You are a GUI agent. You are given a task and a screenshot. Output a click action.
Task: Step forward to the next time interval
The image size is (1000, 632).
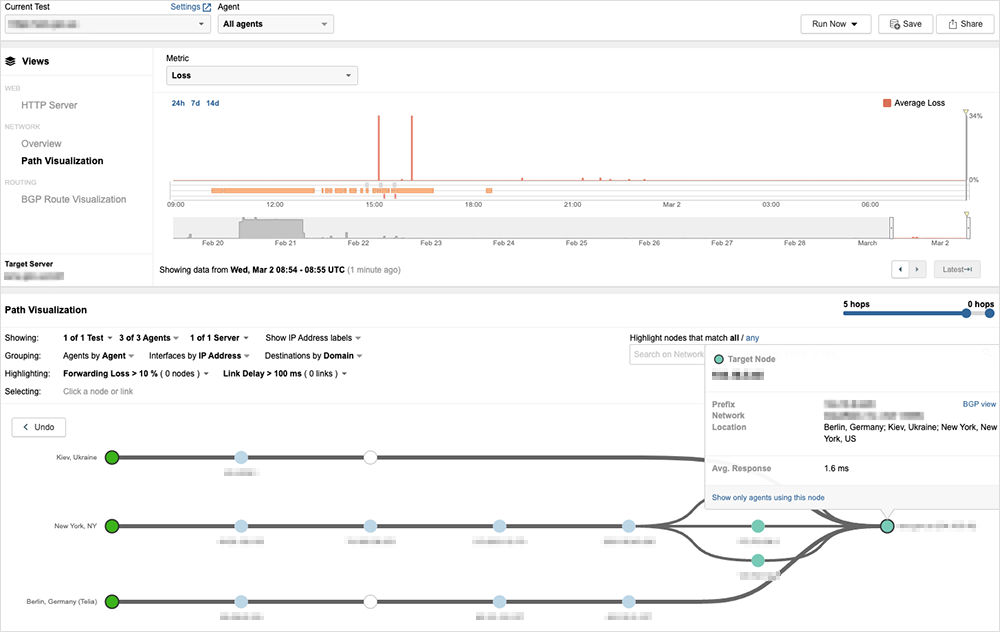click(917, 270)
